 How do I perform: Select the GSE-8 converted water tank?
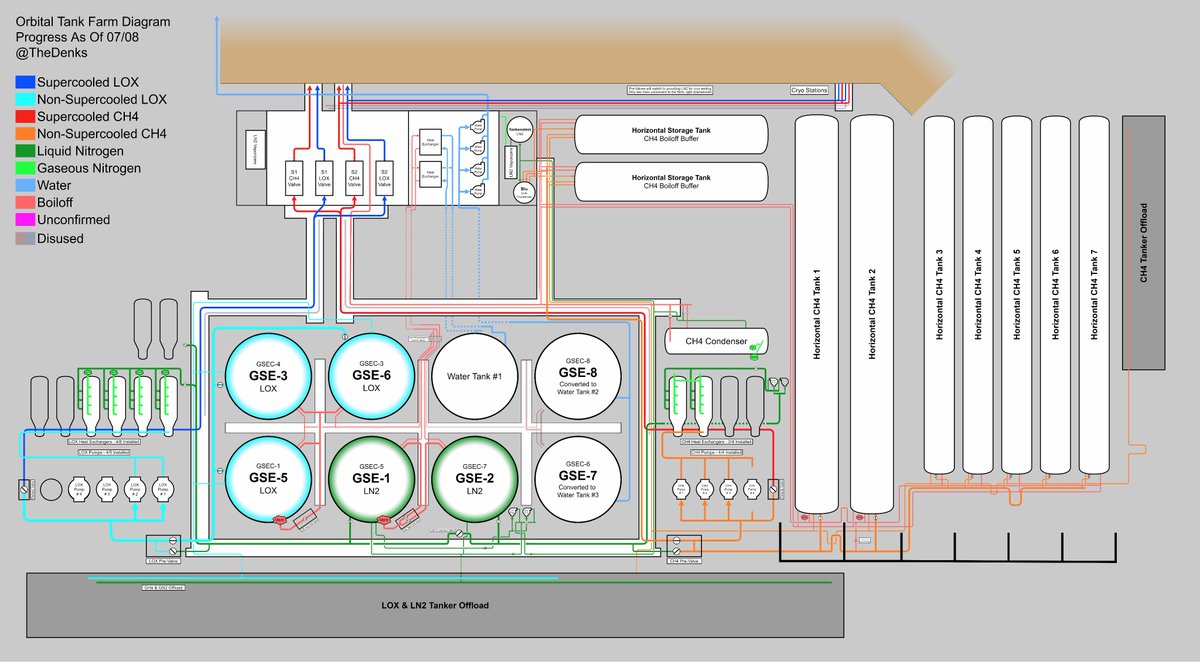point(578,376)
